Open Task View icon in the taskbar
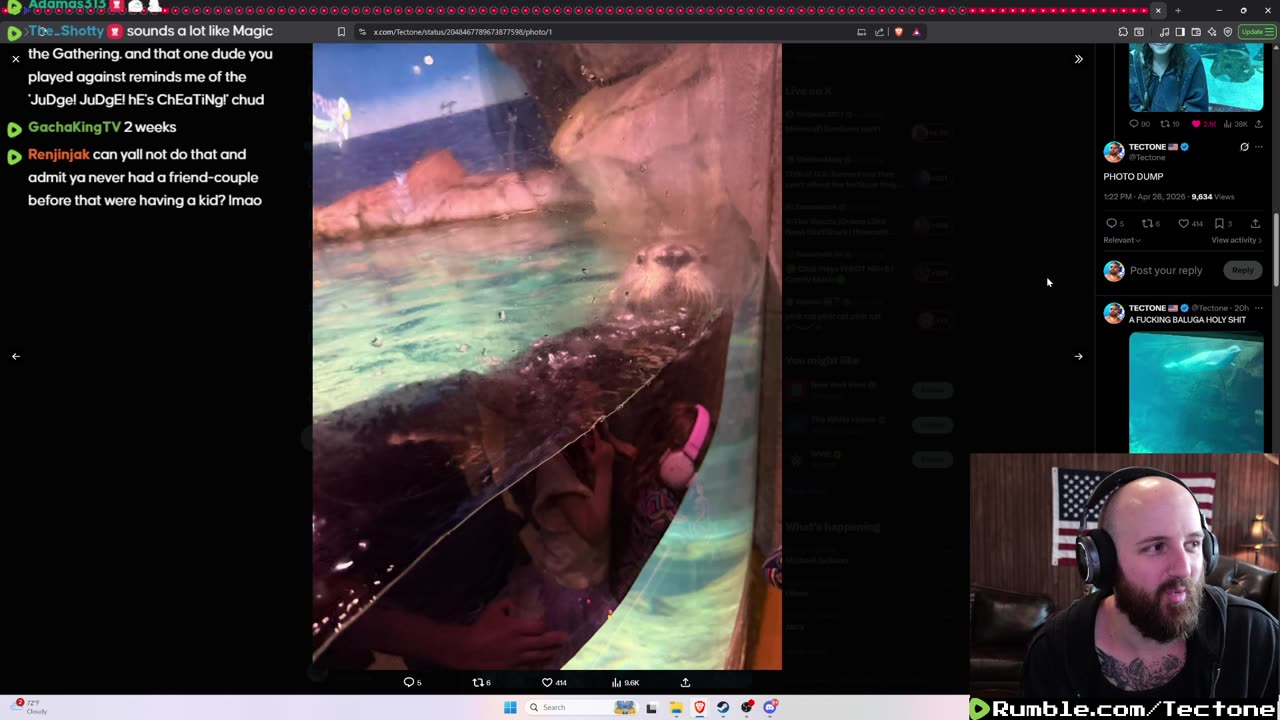The width and height of the screenshot is (1280, 720). (x=651, y=707)
